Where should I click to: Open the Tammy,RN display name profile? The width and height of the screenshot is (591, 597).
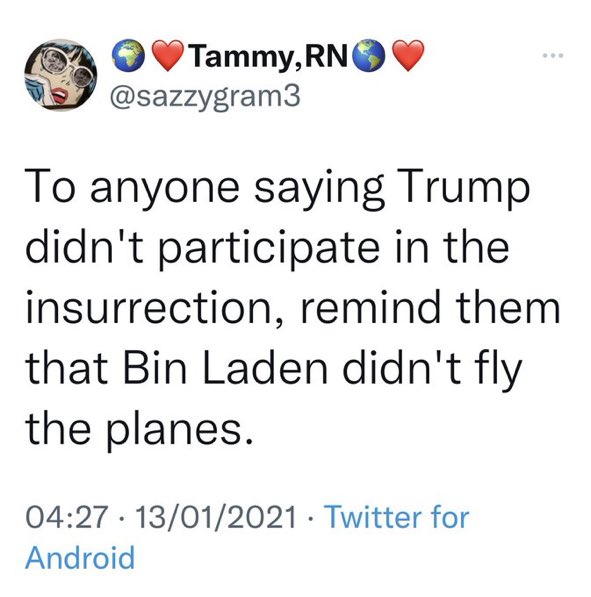(x=270, y=57)
